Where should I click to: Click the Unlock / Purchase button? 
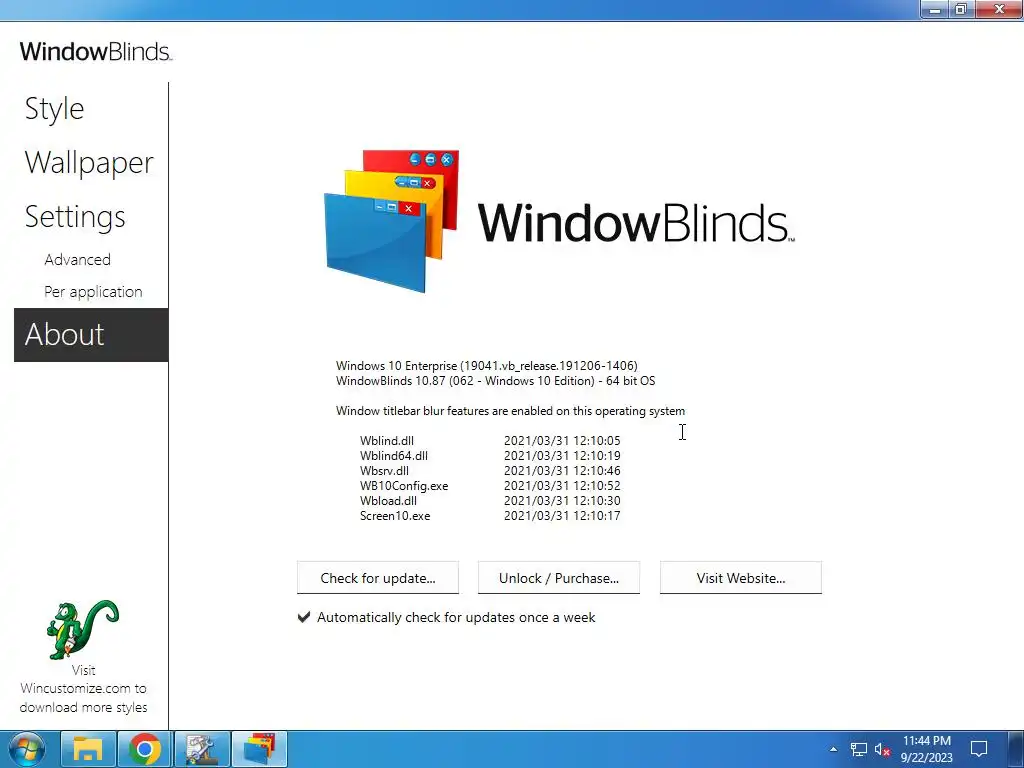[x=558, y=578]
